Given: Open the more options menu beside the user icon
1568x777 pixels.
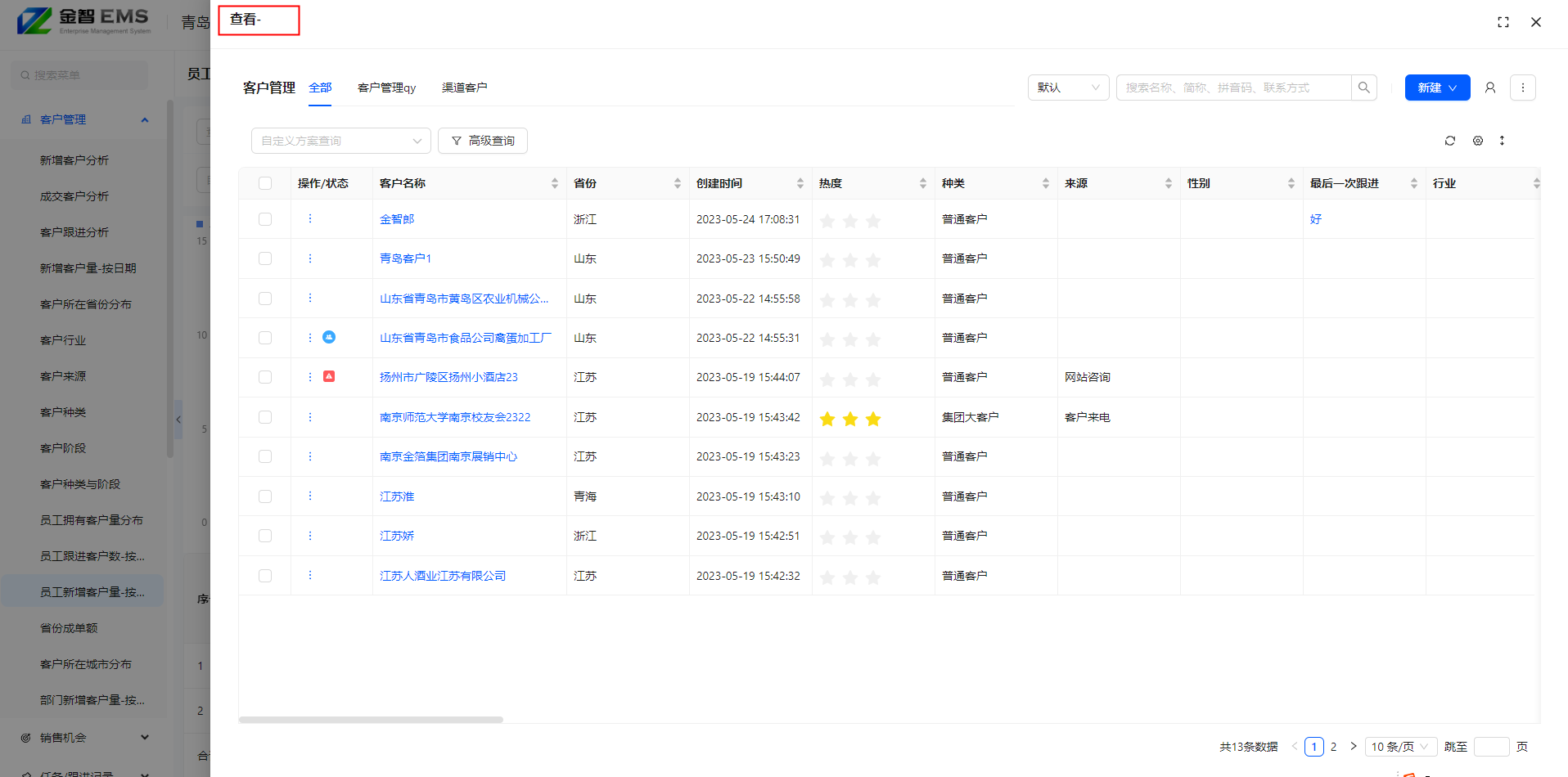Looking at the screenshot, I should click(1523, 88).
